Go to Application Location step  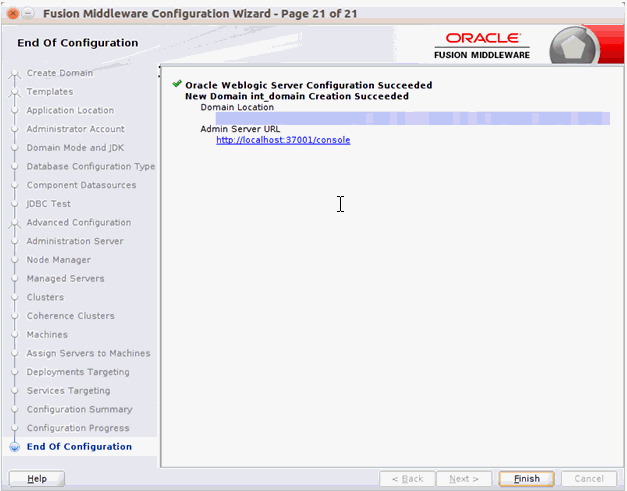point(70,110)
